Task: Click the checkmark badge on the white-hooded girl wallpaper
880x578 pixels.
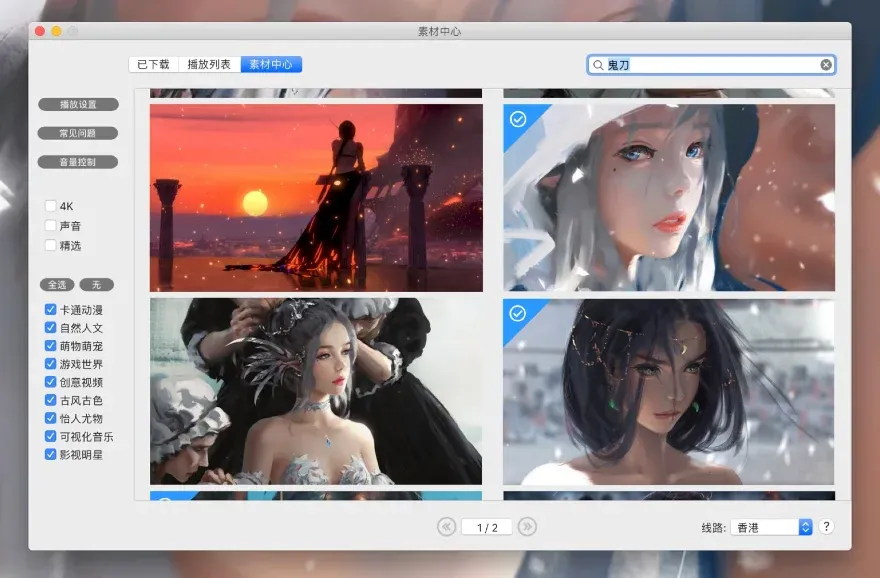Action: [x=518, y=119]
